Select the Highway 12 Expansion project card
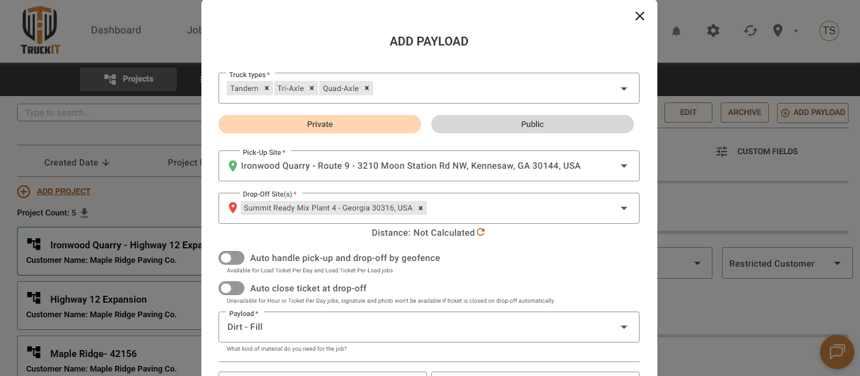 pyautogui.click(x=110, y=306)
